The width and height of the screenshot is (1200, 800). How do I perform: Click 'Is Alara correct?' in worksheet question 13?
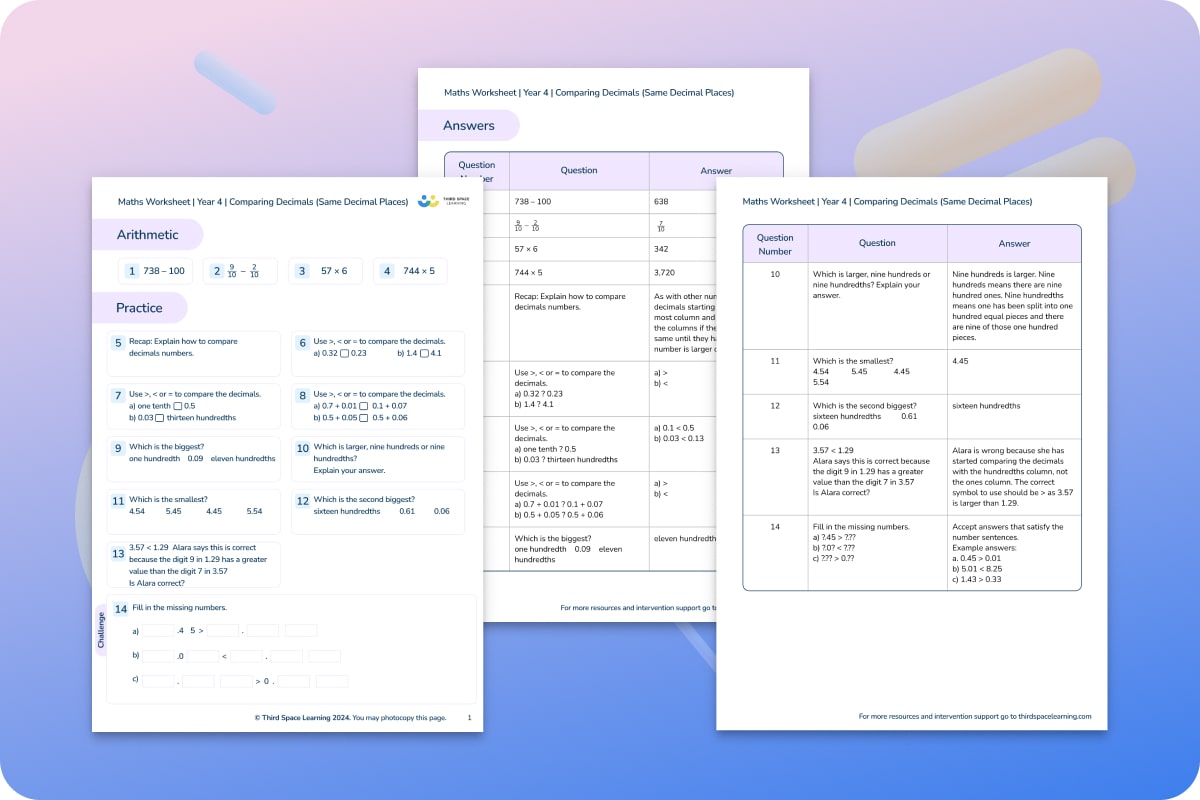[x=159, y=583]
